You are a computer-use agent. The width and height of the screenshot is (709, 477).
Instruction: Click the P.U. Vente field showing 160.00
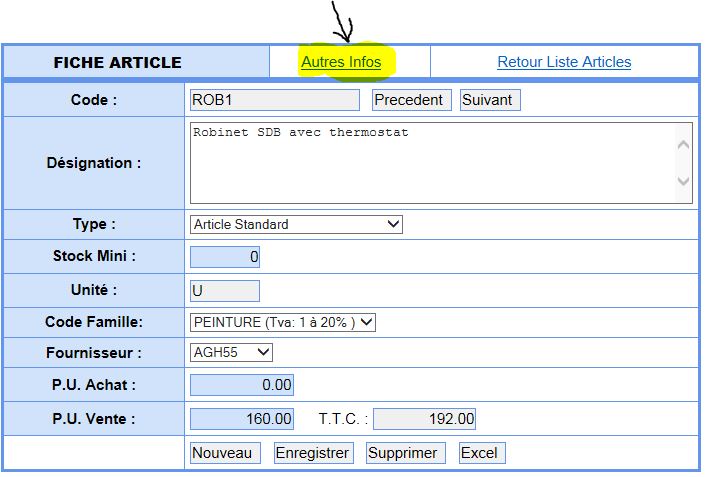[241, 419]
